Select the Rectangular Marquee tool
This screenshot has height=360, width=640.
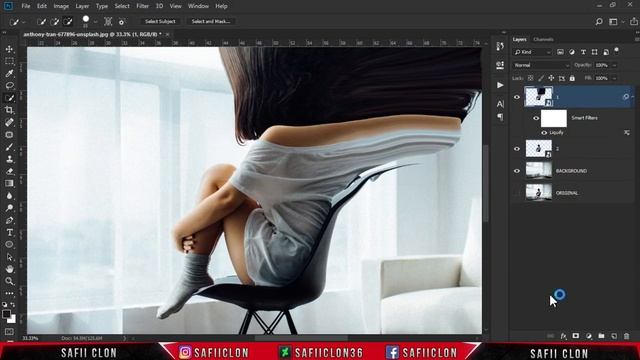[9, 61]
